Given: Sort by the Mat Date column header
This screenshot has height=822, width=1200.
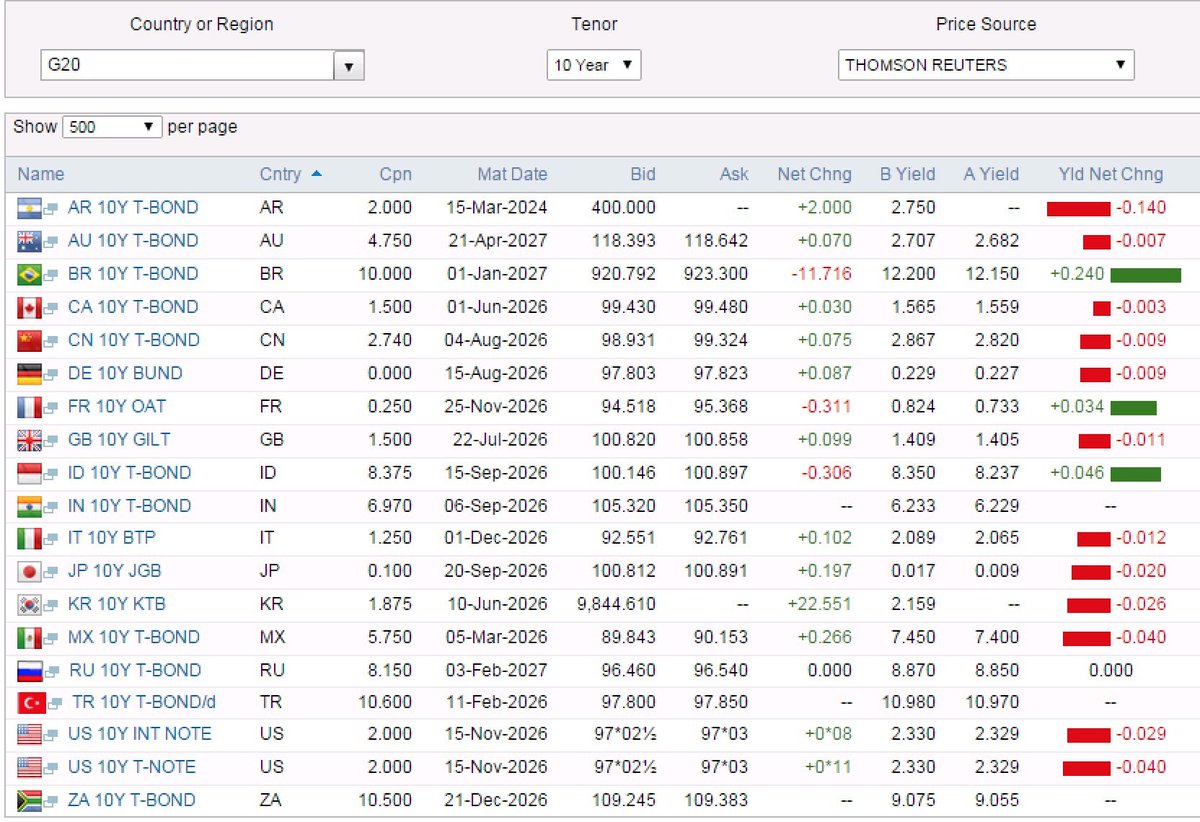Looking at the screenshot, I should [x=512, y=174].
